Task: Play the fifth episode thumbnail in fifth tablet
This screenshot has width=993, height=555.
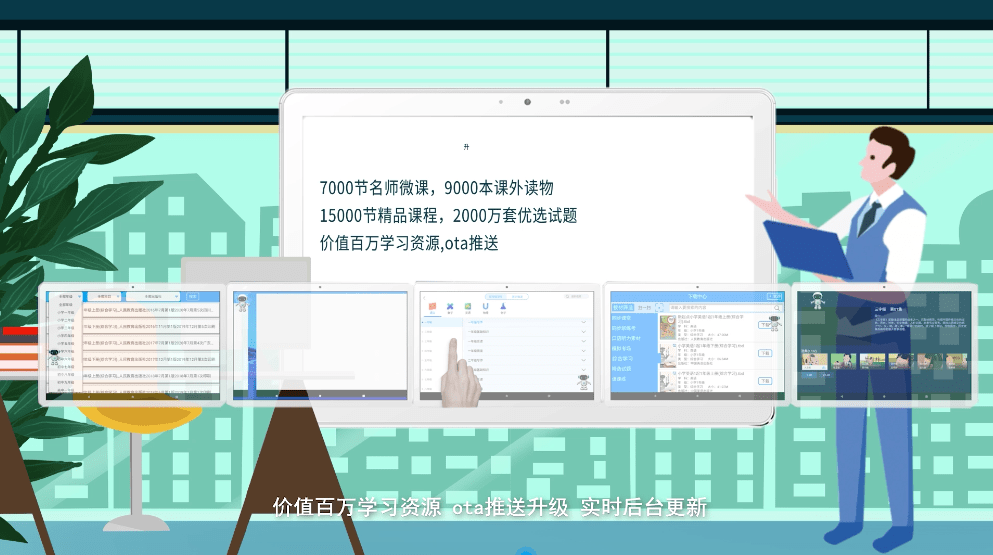Action: click(930, 361)
